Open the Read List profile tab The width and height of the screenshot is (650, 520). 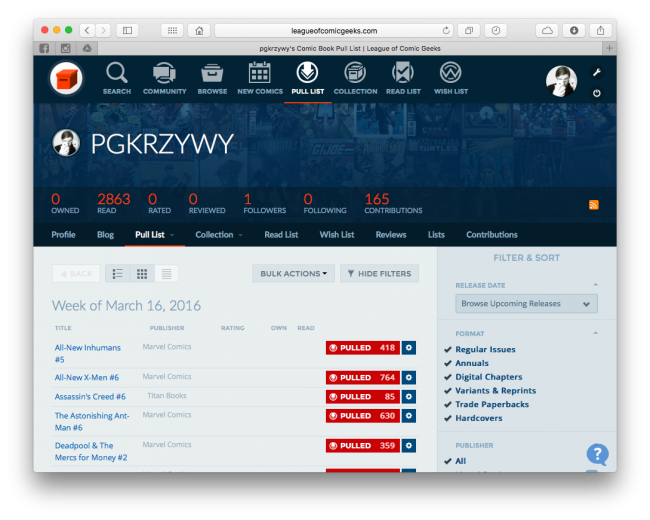coord(281,235)
